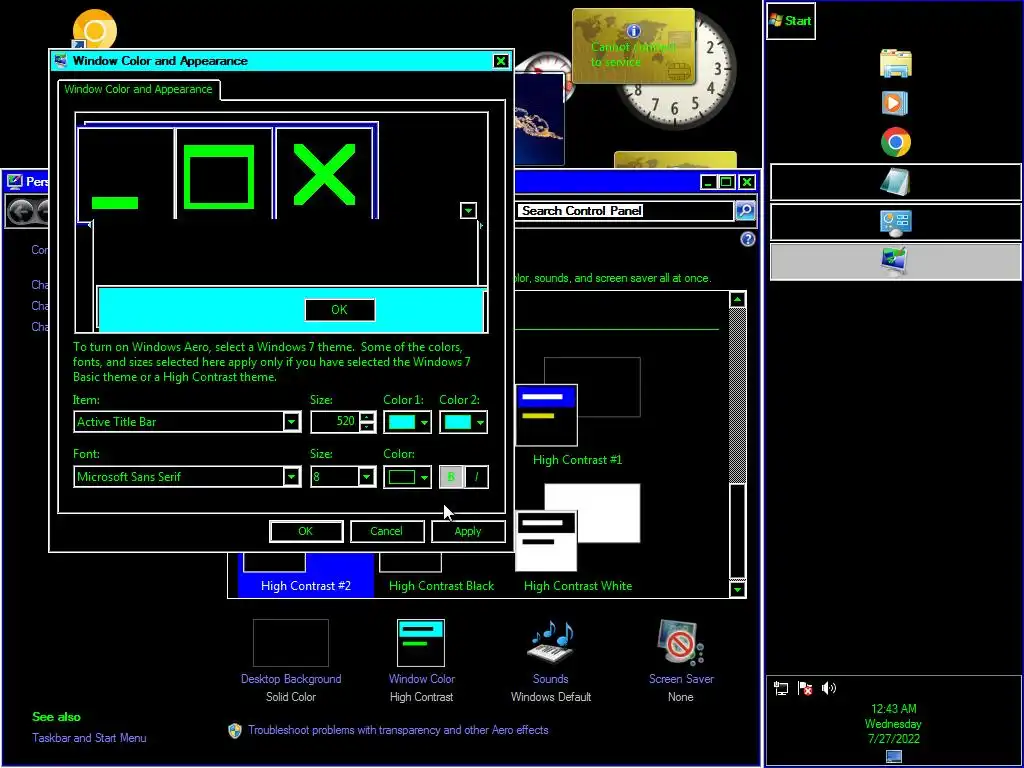Click Cancel in the dialog
Screen dimensions: 1024x768
pos(387,531)
